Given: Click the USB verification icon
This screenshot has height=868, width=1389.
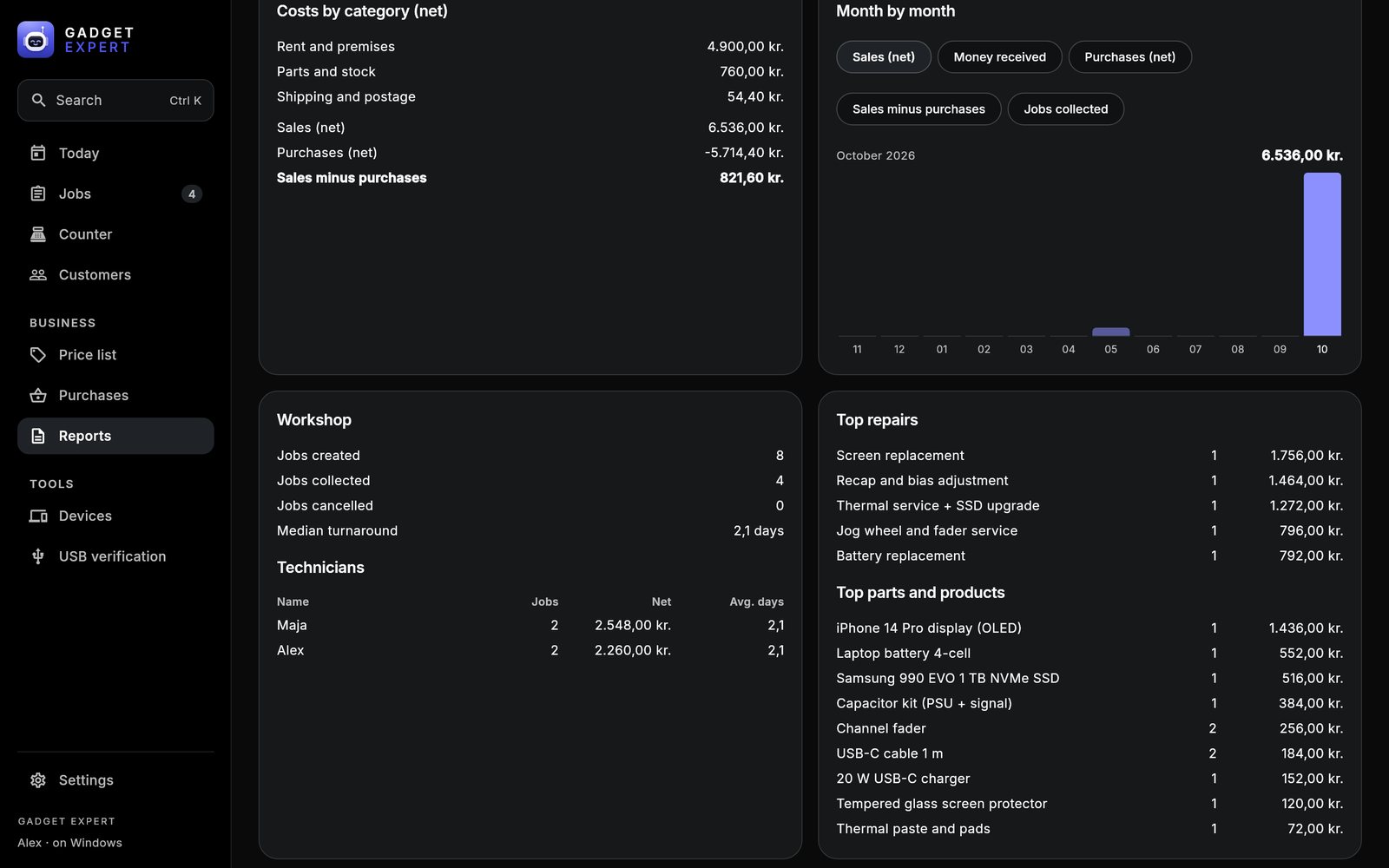Looking at the screenshot, I should (38, 556).
